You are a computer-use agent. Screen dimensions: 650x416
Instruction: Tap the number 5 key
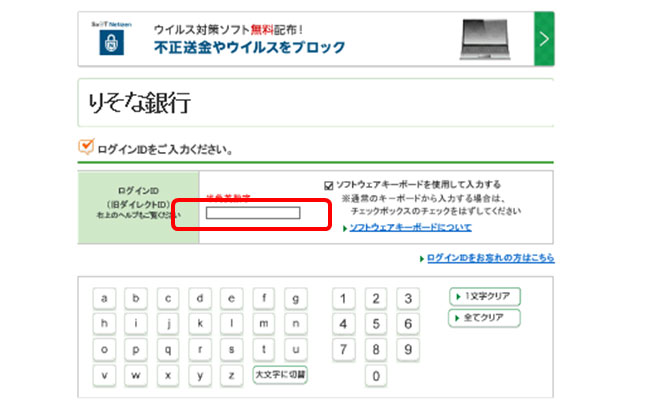point(376,324)
